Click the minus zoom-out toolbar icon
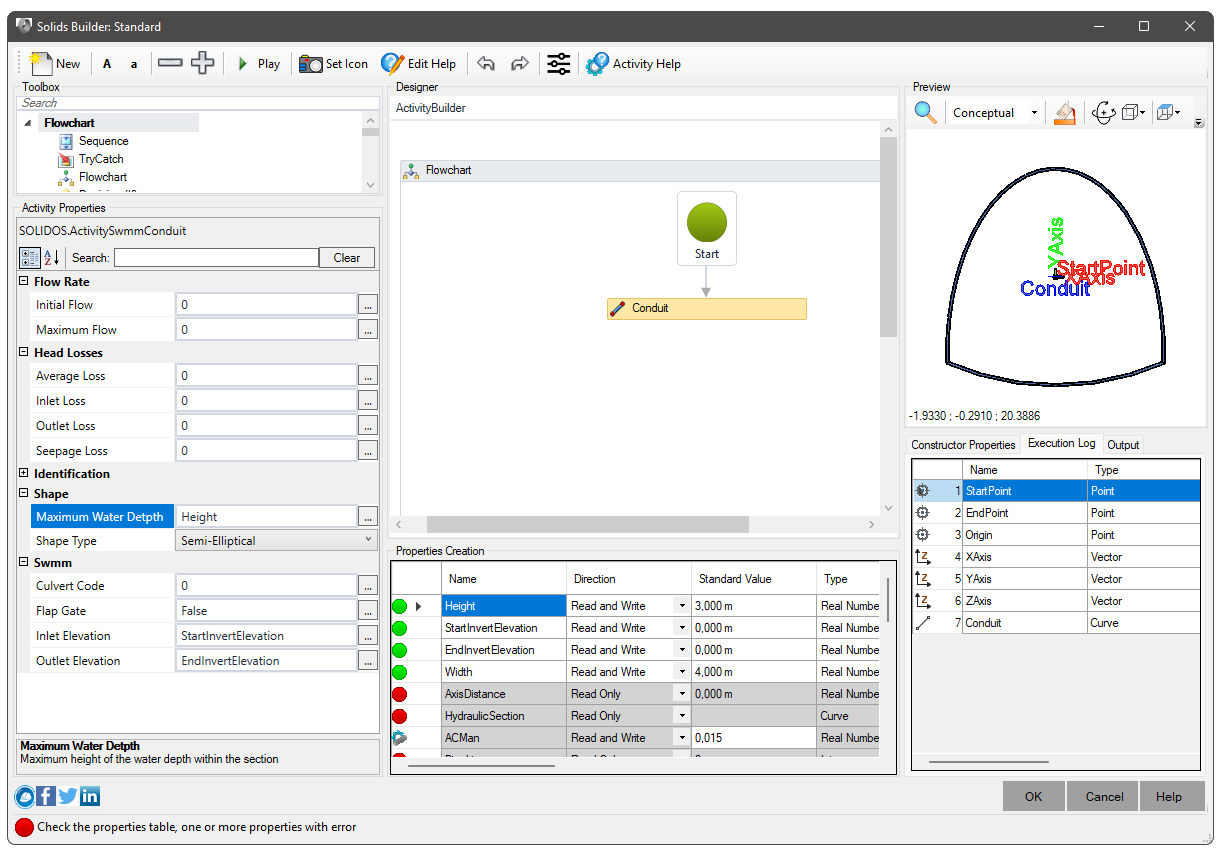 coord(170,63)
